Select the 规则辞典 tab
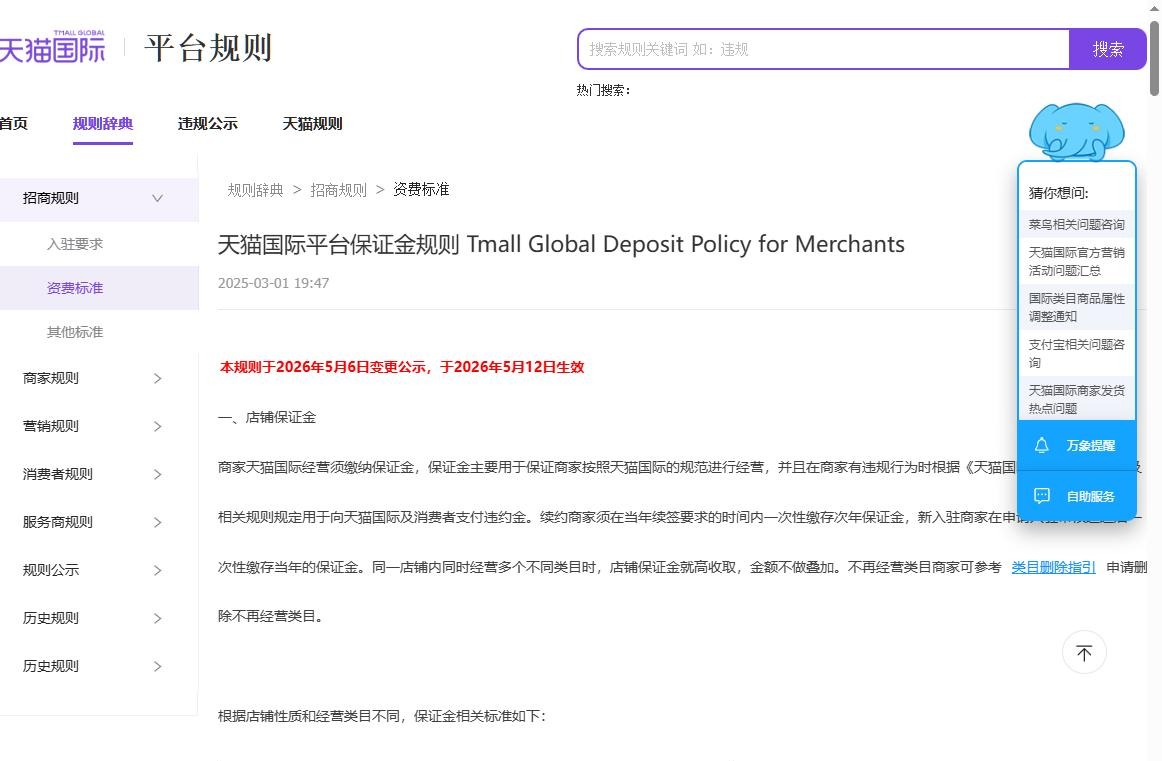 (x=103, y=124)
